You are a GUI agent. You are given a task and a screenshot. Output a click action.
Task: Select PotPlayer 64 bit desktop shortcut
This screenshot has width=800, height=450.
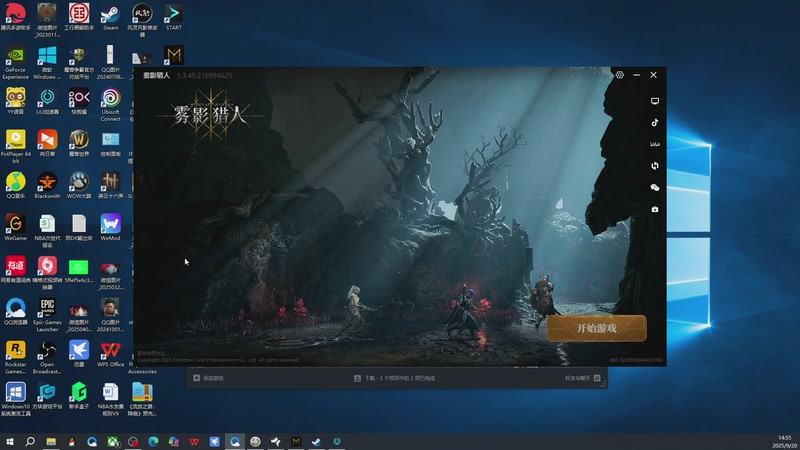pos(15,147)
